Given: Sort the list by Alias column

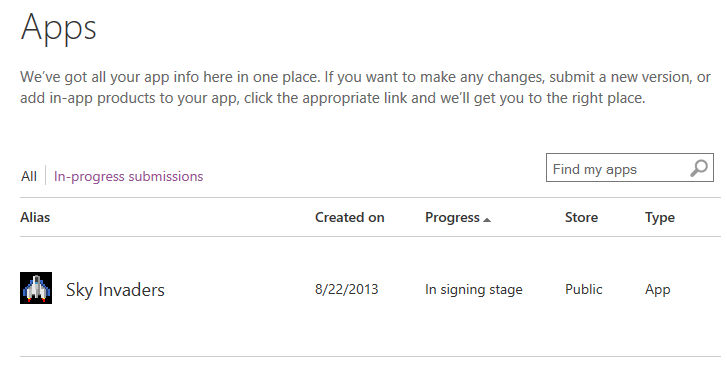Looking at the screenshot, I should pyautogui.click(x=35, y=217).
